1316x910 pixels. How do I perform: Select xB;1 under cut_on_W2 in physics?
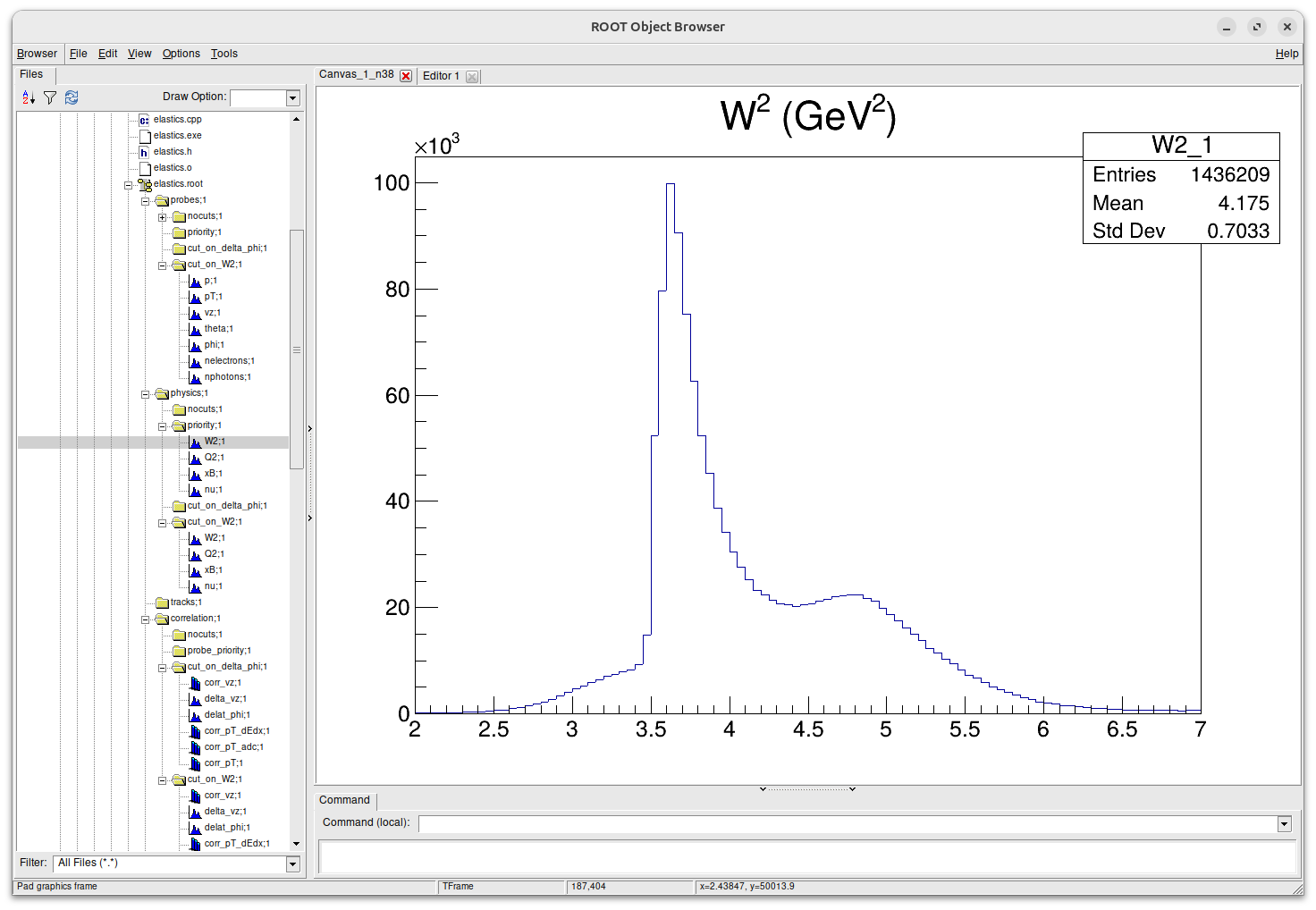(x=213, y=570)
